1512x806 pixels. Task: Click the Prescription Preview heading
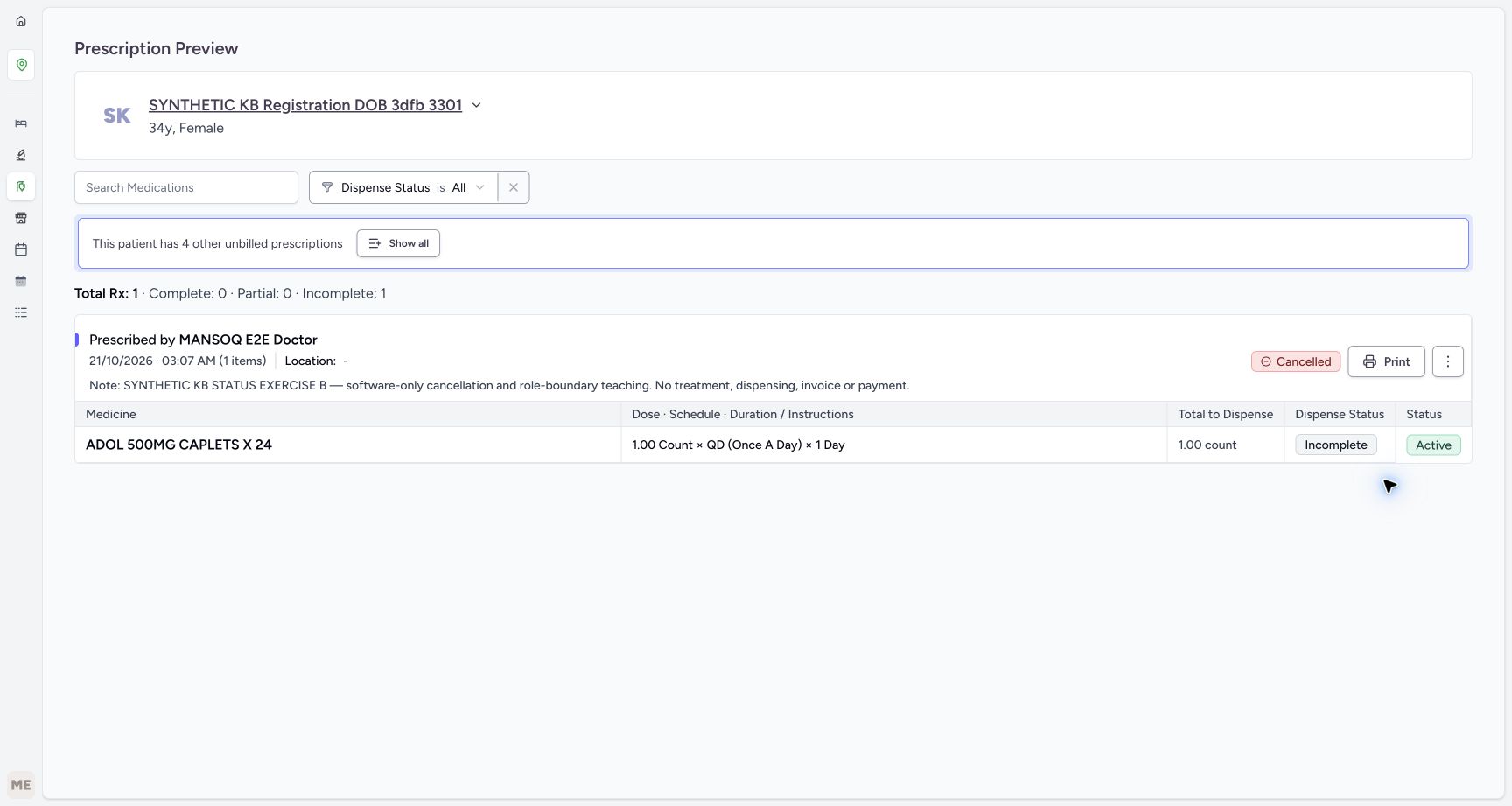[157, 48]
